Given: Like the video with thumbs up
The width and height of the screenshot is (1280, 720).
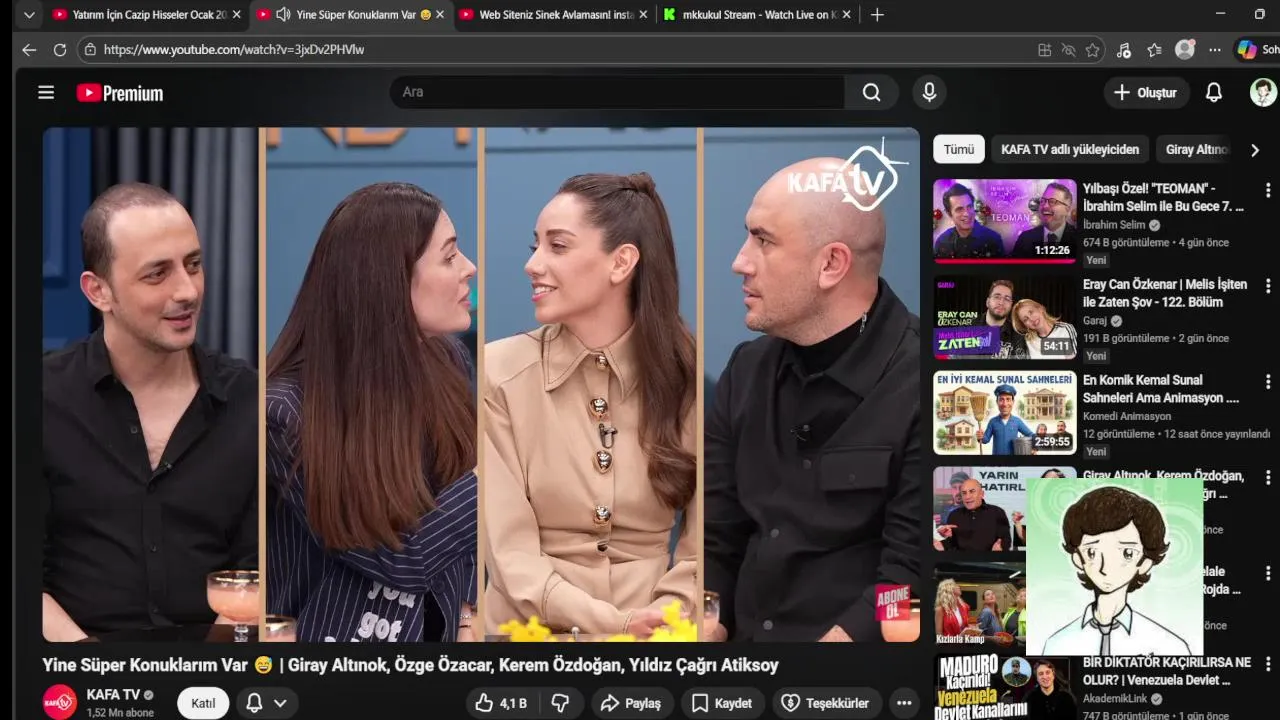Looking at the screenshot, I should pyautogui.click(x=501, y=703).
